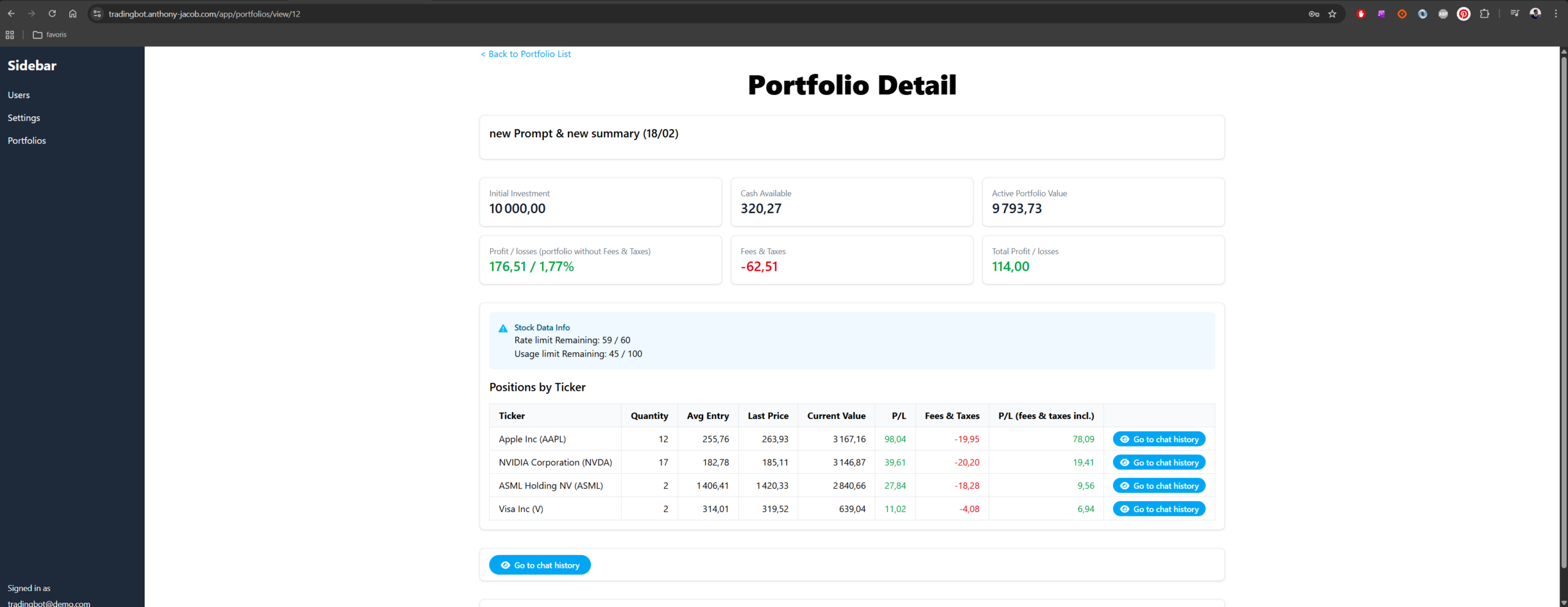Click the Back to Portfolio List link
The image size is (1568, 607).
(x=526, y=54)
